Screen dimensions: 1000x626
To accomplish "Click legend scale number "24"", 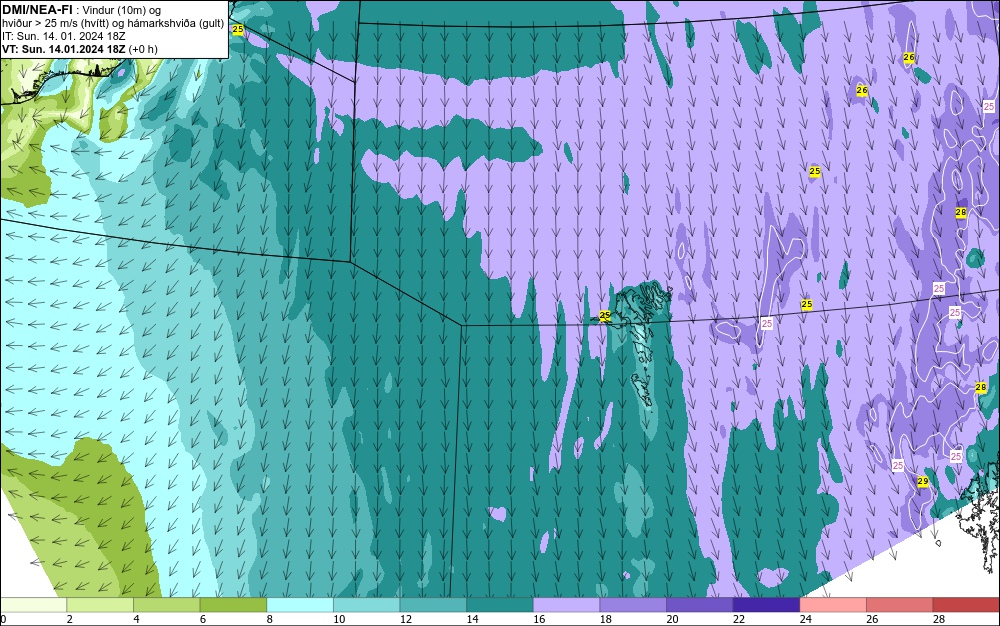I will click(805, 619).
